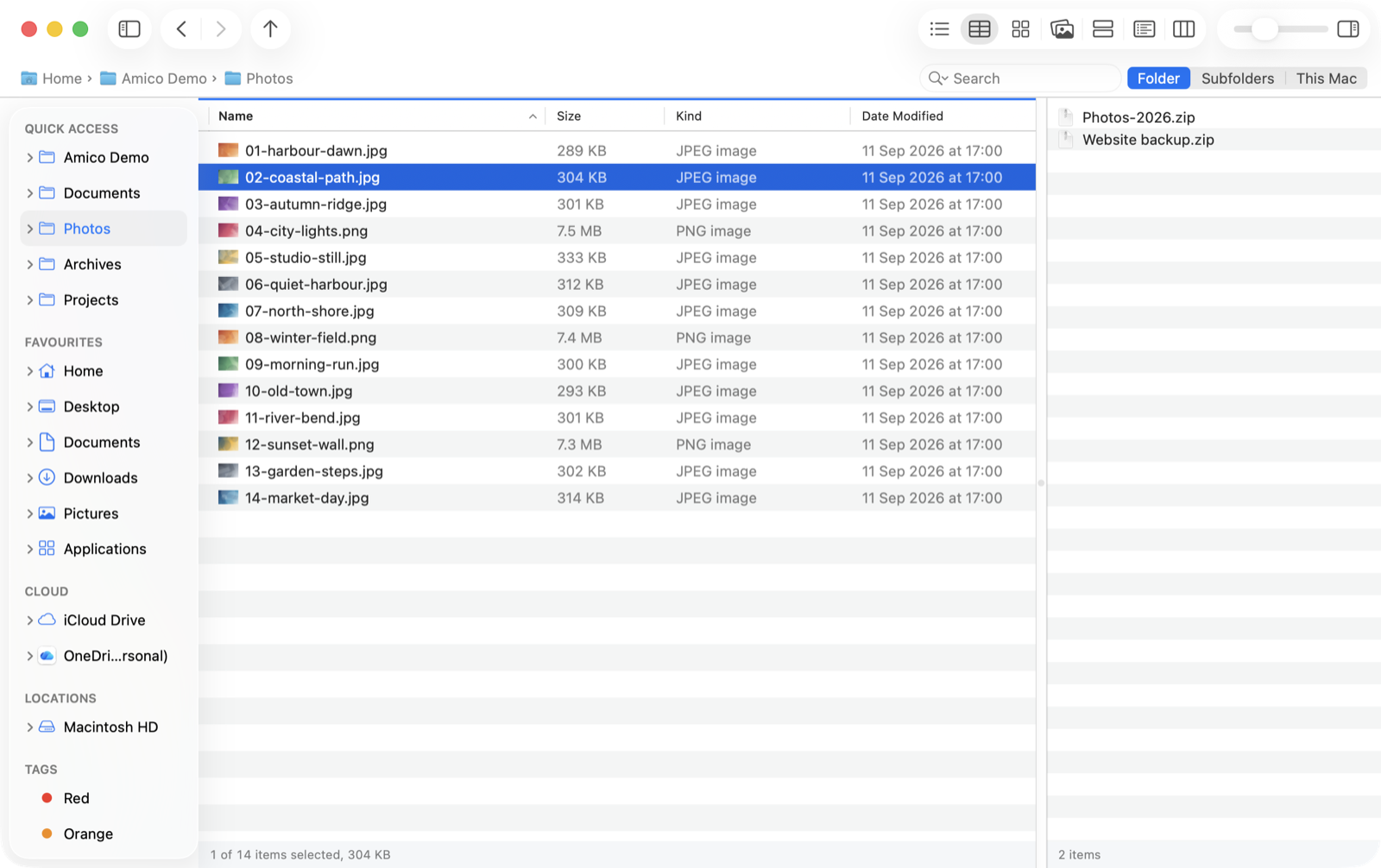
Task: Select the iCloud Drive cloud icon
Action: tap(47, 620)
